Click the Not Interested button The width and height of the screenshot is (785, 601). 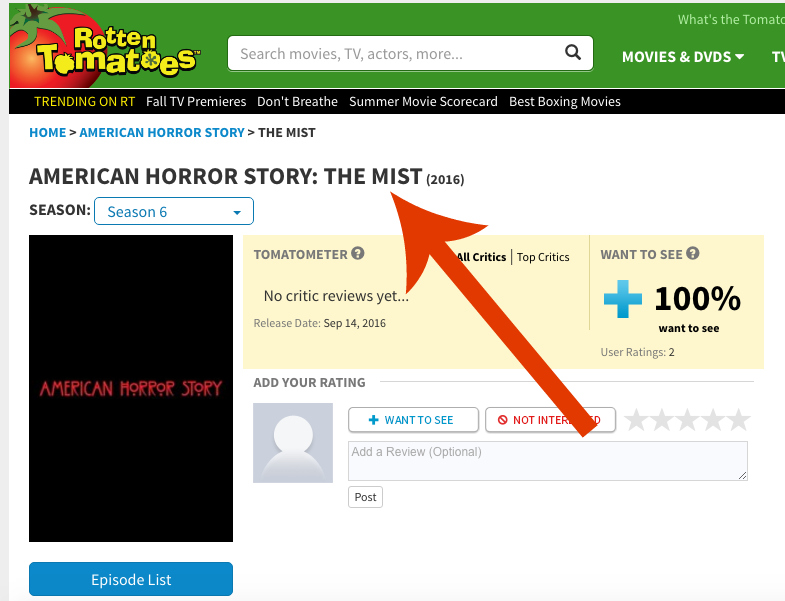(x=550, y=420)
